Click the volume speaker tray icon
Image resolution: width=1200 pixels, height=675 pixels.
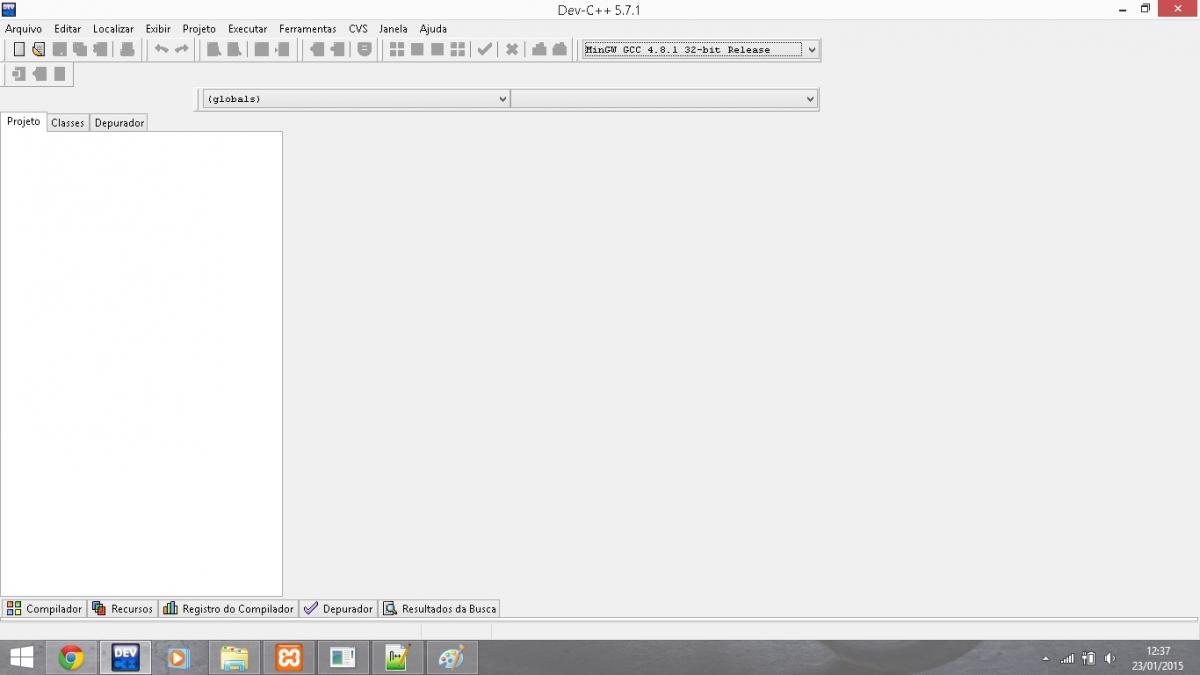1110,658
